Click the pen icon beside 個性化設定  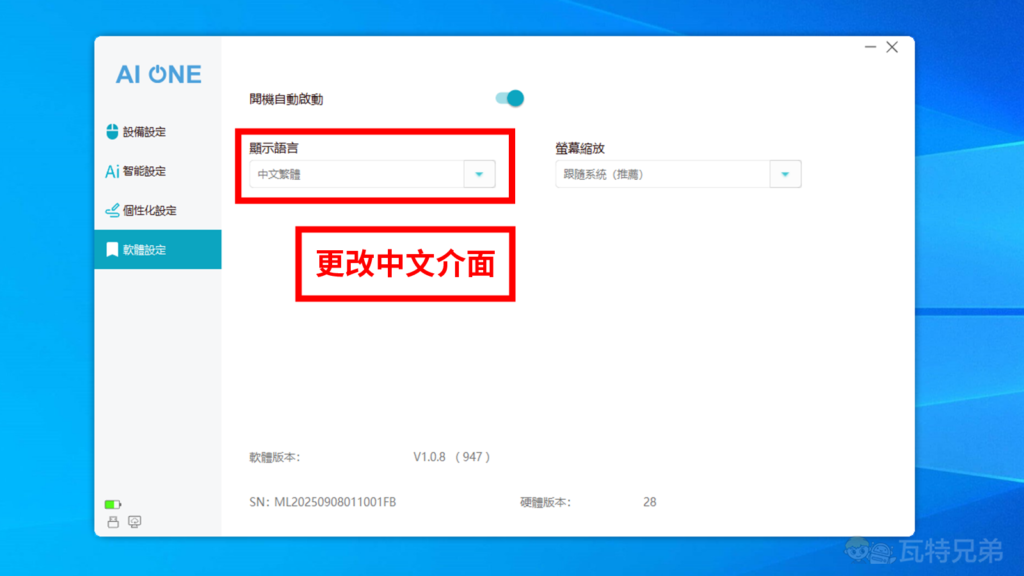[x=112, y=211]
